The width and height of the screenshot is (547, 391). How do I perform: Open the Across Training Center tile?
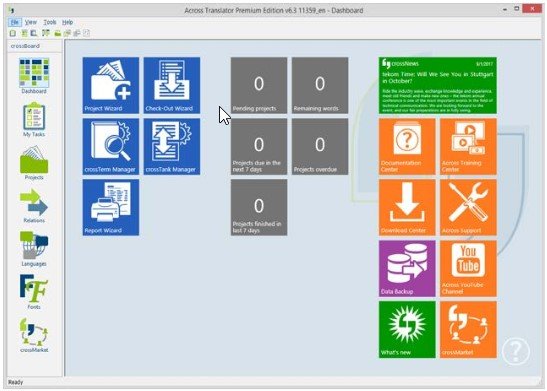click(468, 146)
